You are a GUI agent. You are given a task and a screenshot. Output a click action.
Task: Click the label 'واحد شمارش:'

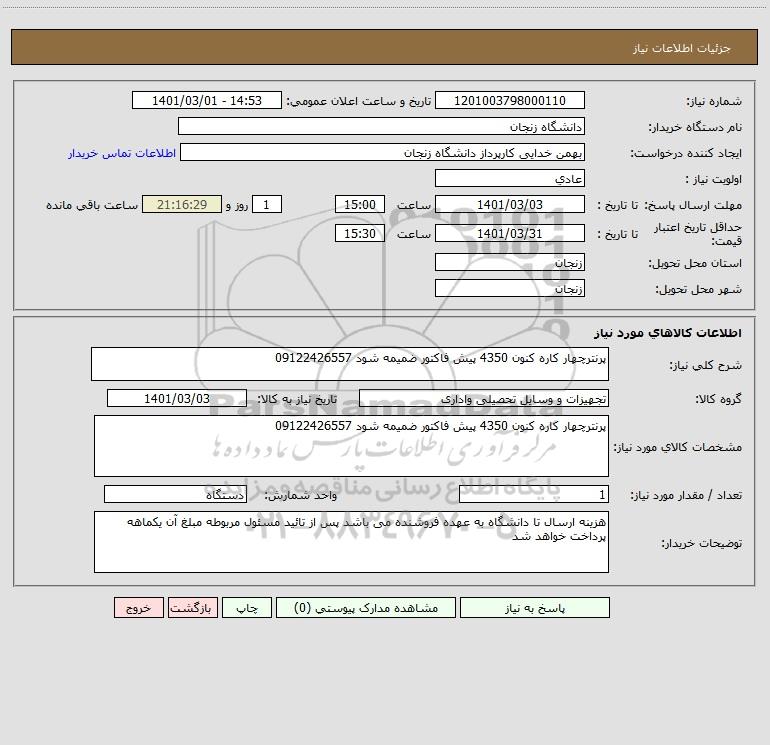coord(301,495)
